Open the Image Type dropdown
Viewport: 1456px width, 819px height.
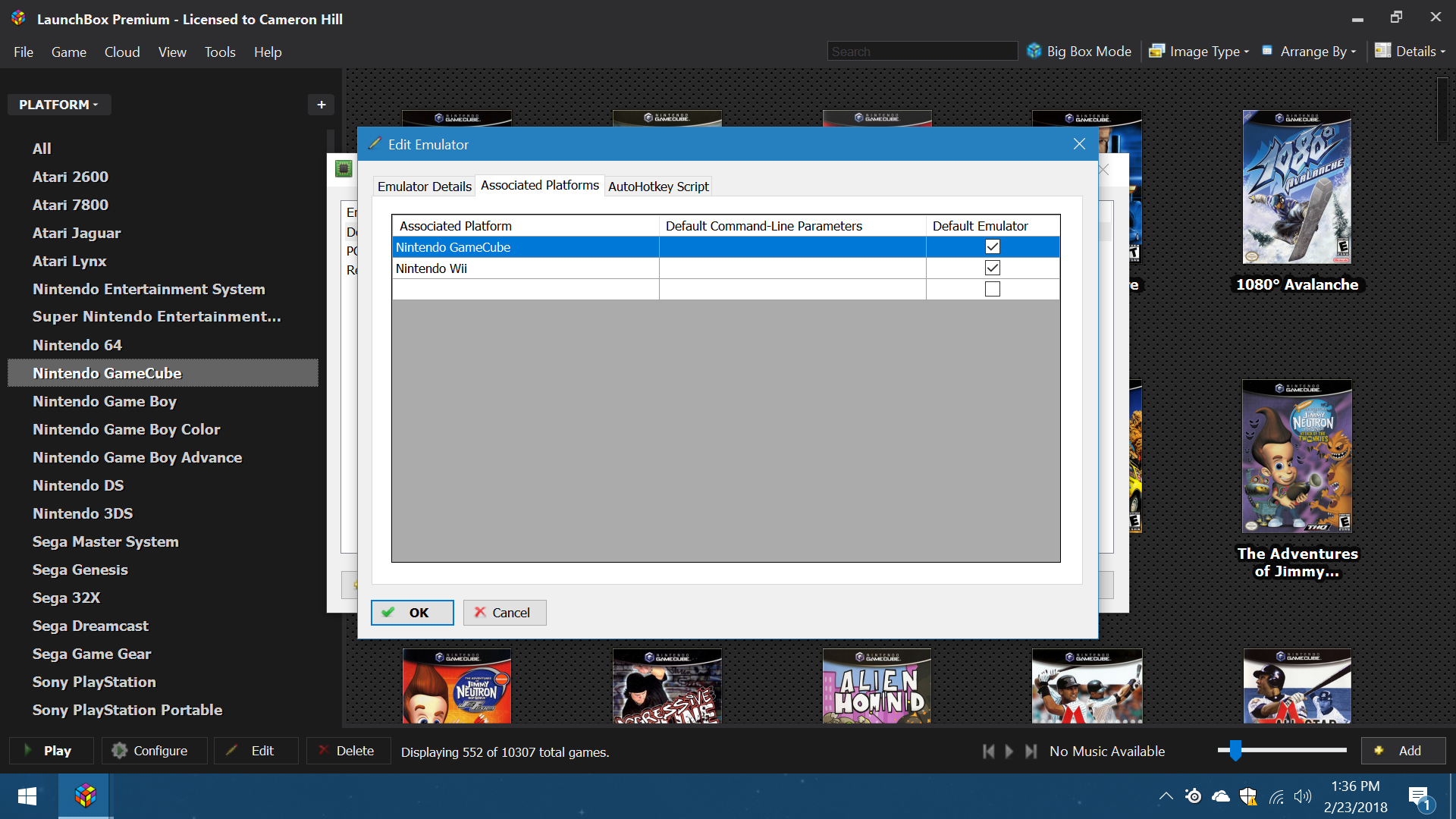[x=1199, y=52]
